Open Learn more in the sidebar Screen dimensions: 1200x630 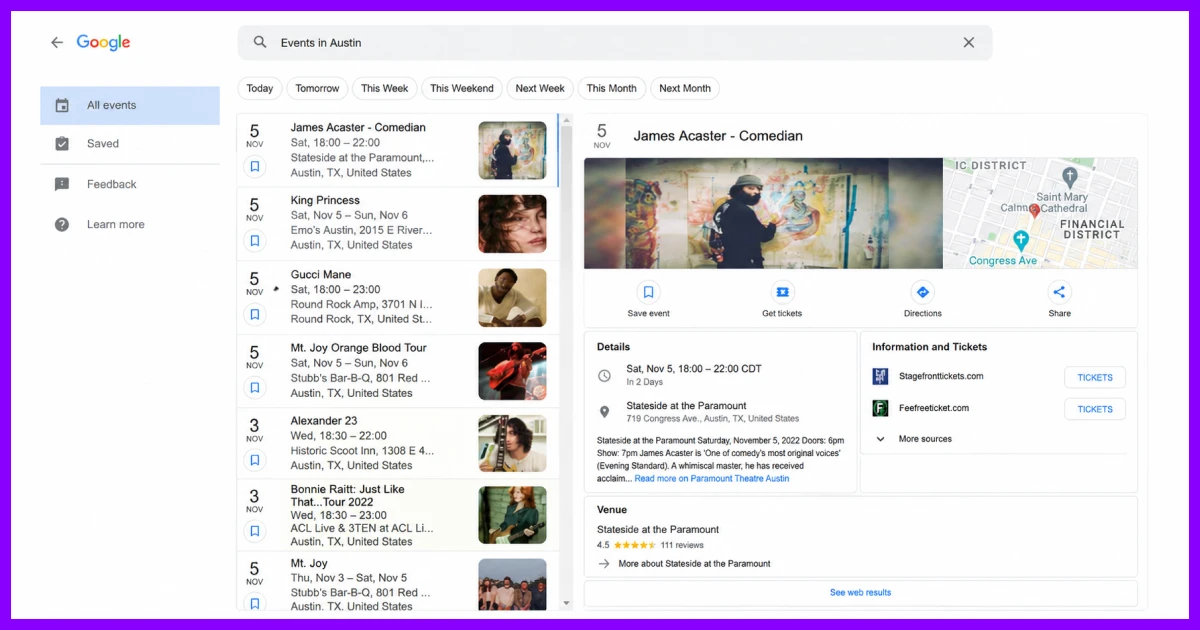tap(130, 224)
